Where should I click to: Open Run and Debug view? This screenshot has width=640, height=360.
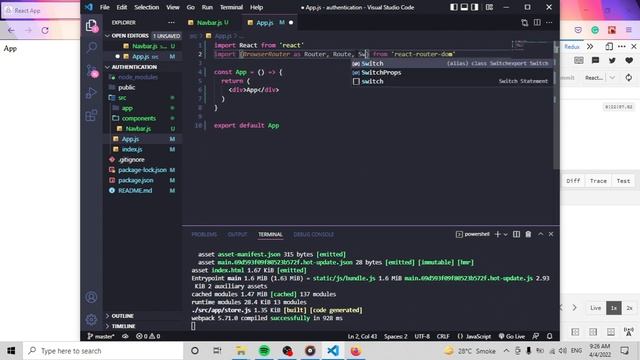[x=91, y=93]
